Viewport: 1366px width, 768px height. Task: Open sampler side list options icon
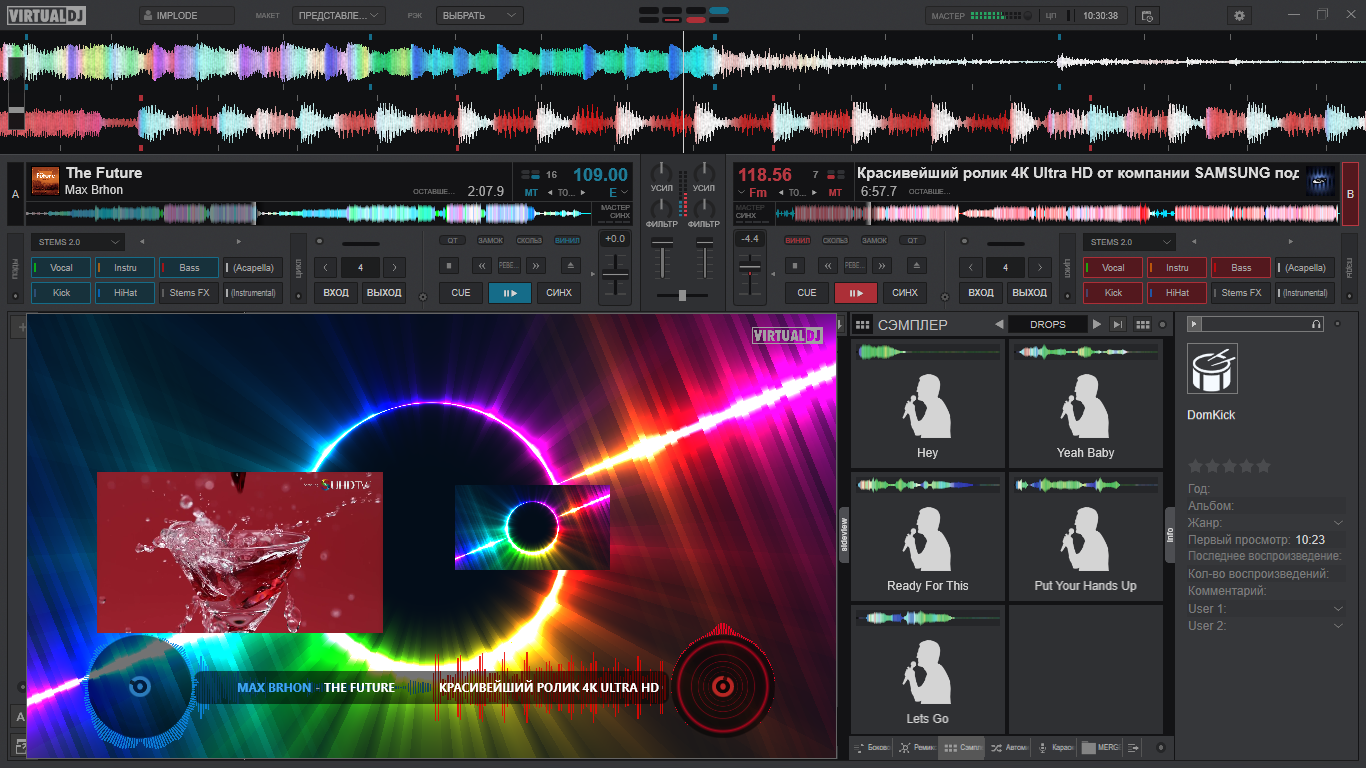pos(1133,747)
